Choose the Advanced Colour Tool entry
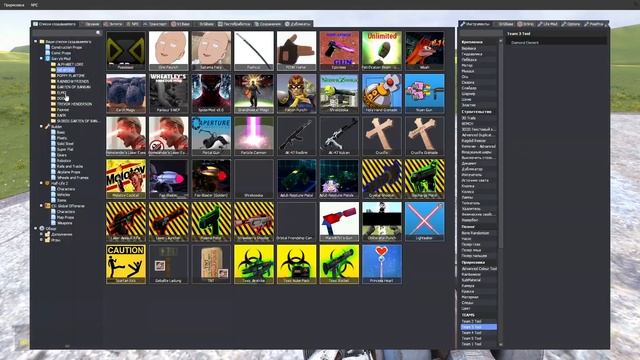Image resolution: width=640 pixels, height=360 pixels. (x=478, y=269)
